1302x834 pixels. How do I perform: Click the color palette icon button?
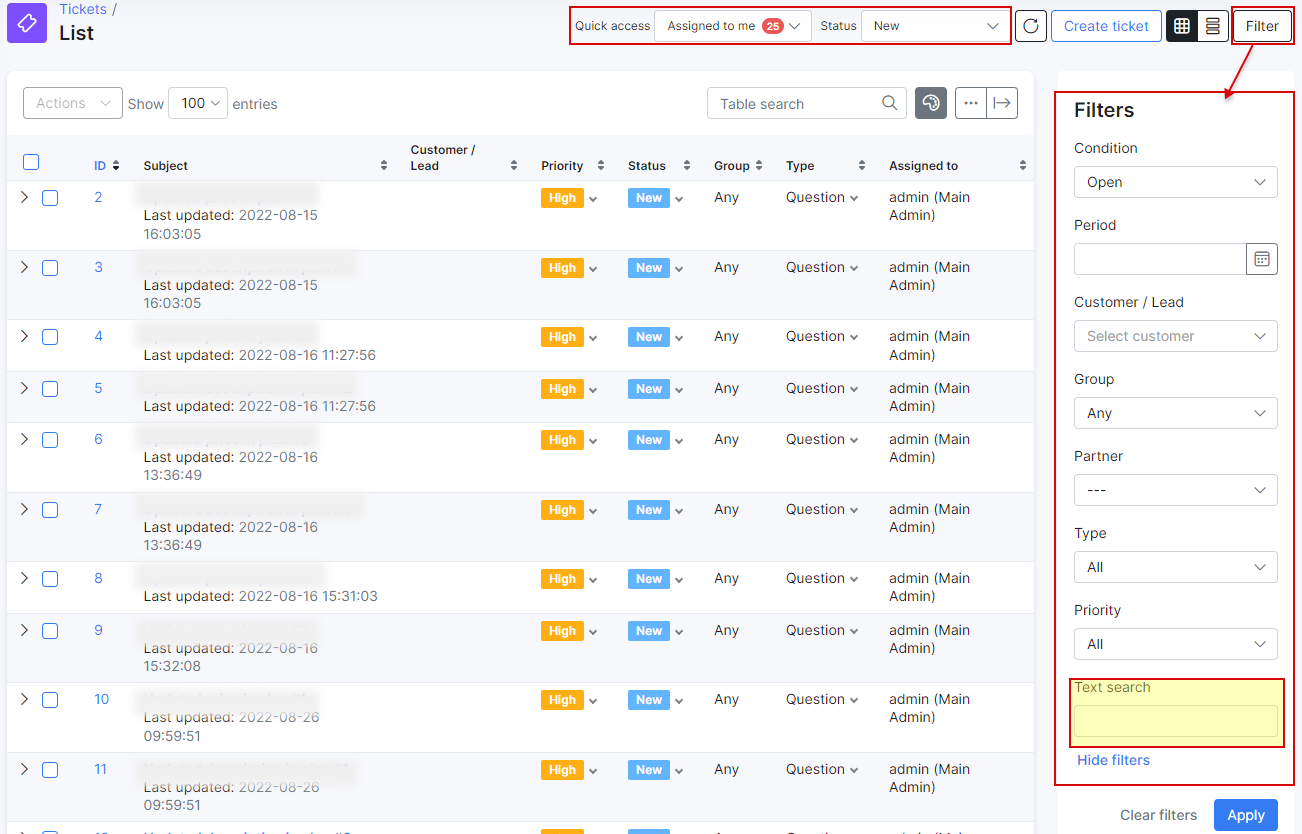pyautogui.click(x=931, y=103)
